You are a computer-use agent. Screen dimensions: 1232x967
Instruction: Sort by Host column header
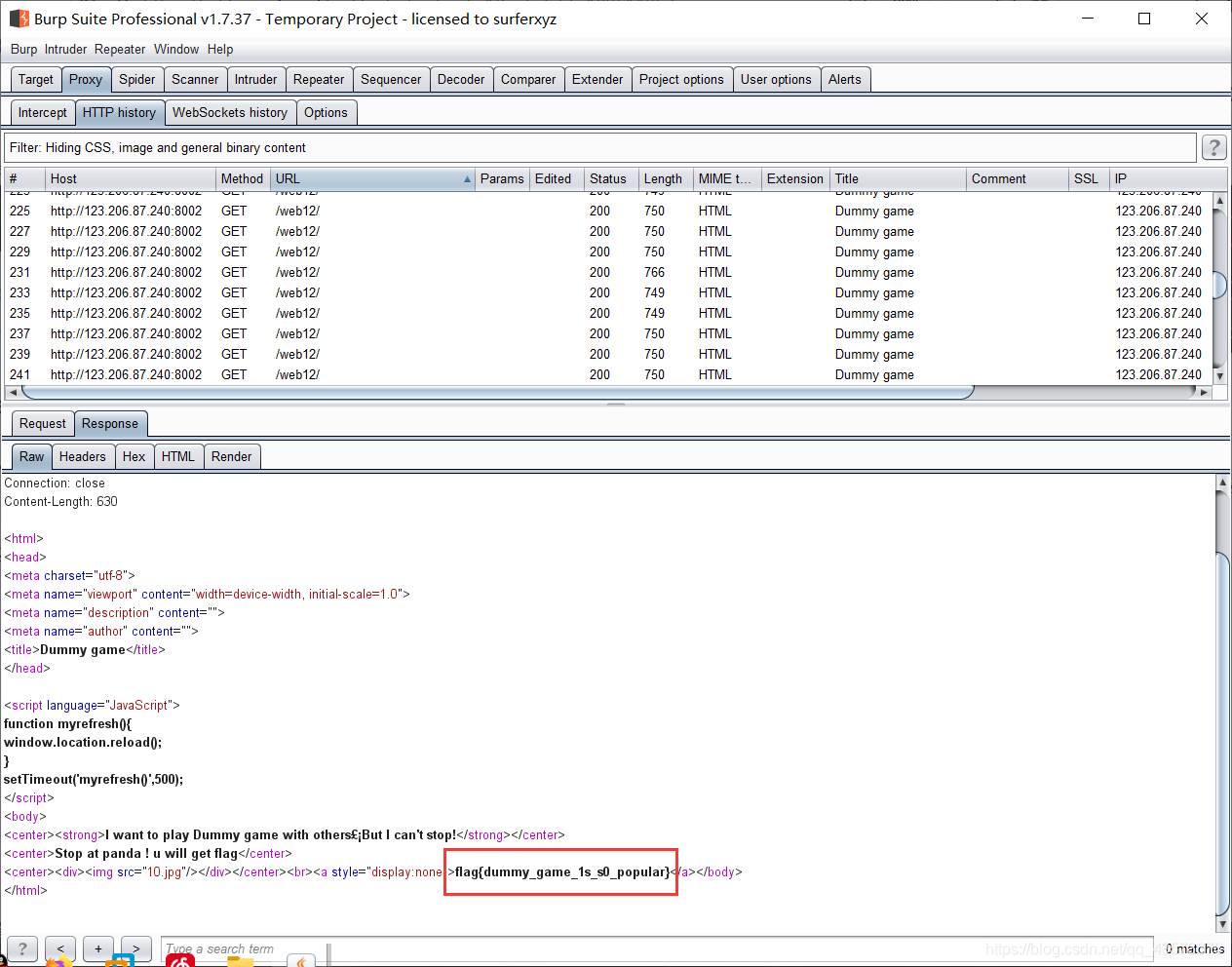pos(131,179)
